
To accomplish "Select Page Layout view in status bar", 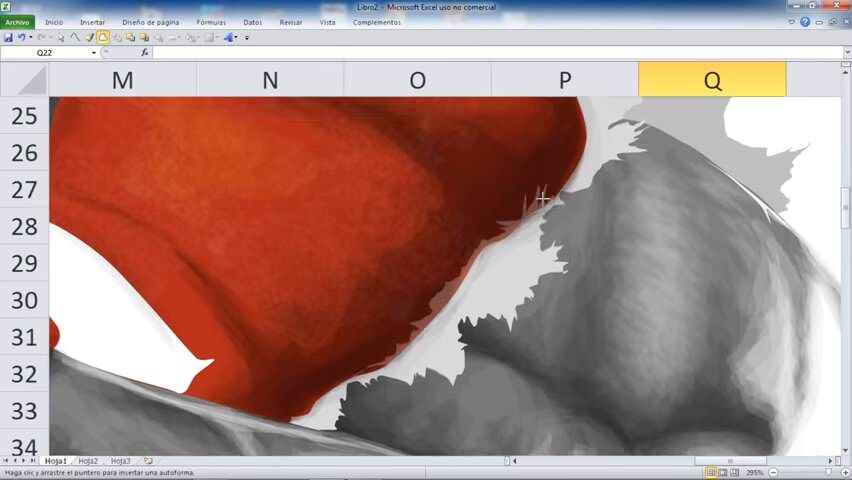I will pyautogui.click(x=723, y=472).
